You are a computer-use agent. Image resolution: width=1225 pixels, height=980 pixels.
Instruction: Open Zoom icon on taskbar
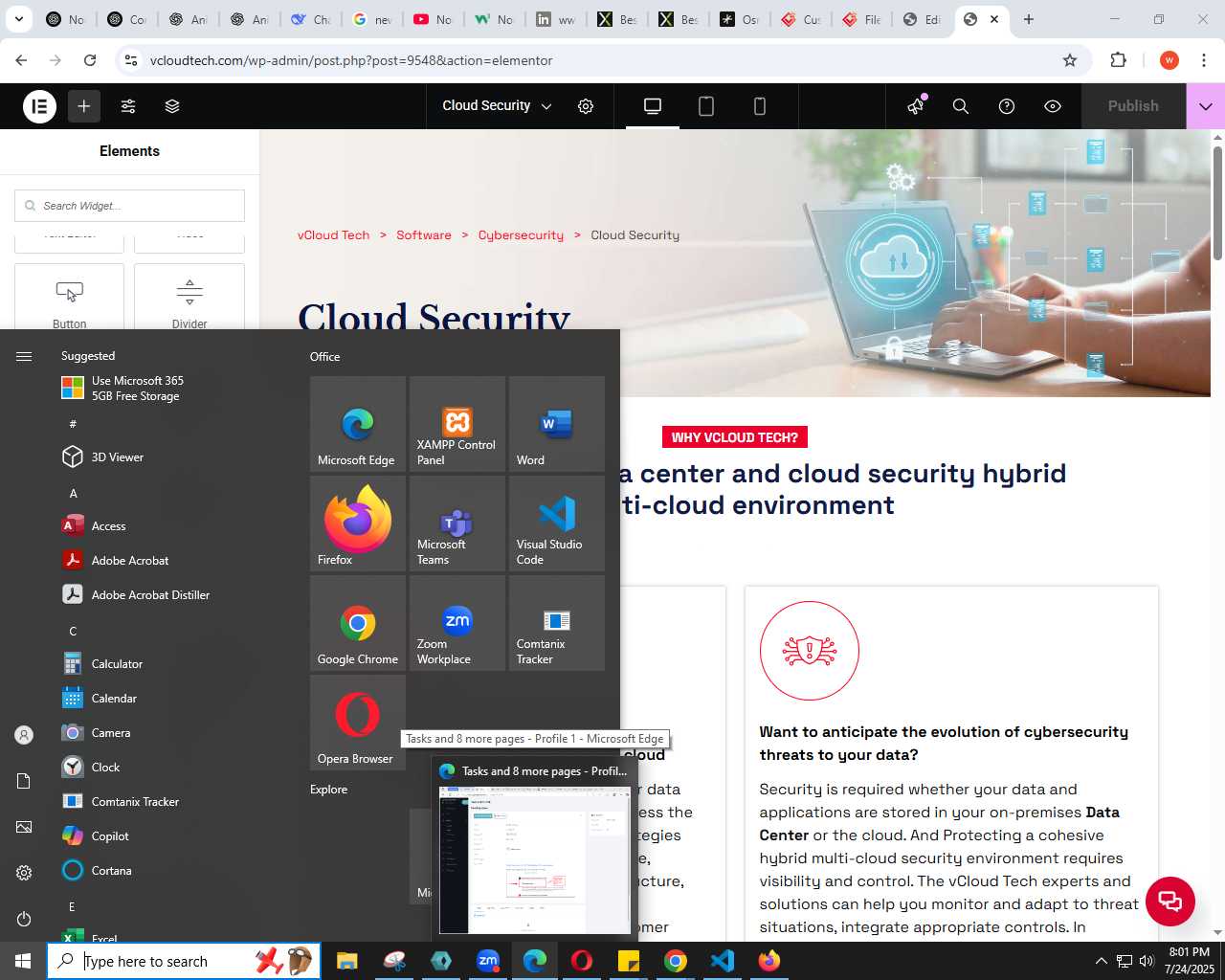coord(488,961)
